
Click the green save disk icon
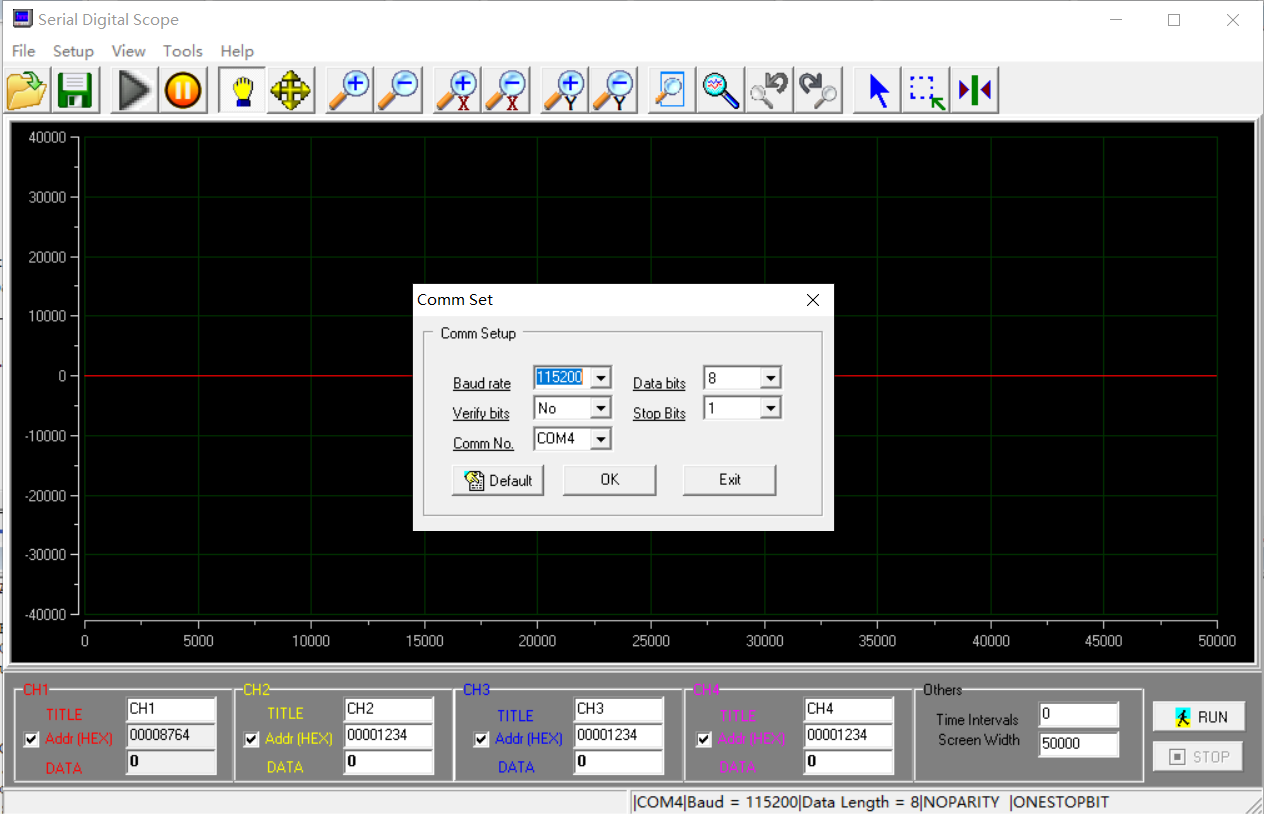(x=75, y=91)
